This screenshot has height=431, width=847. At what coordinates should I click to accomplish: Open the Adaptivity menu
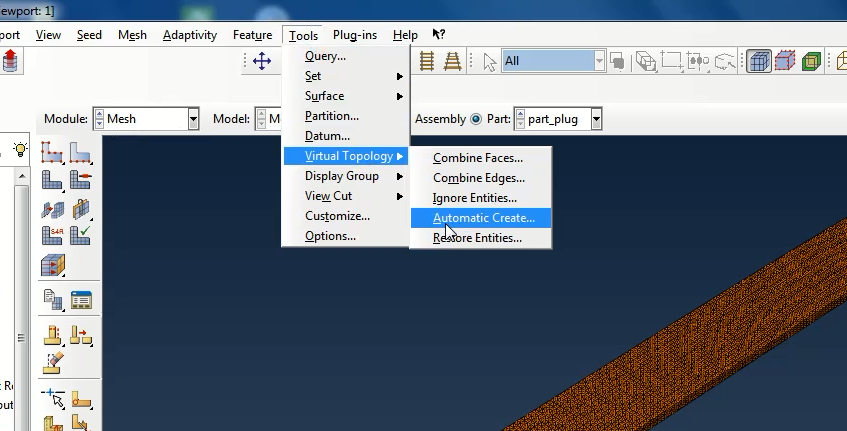pyautogui.click(x=190, y=35)
